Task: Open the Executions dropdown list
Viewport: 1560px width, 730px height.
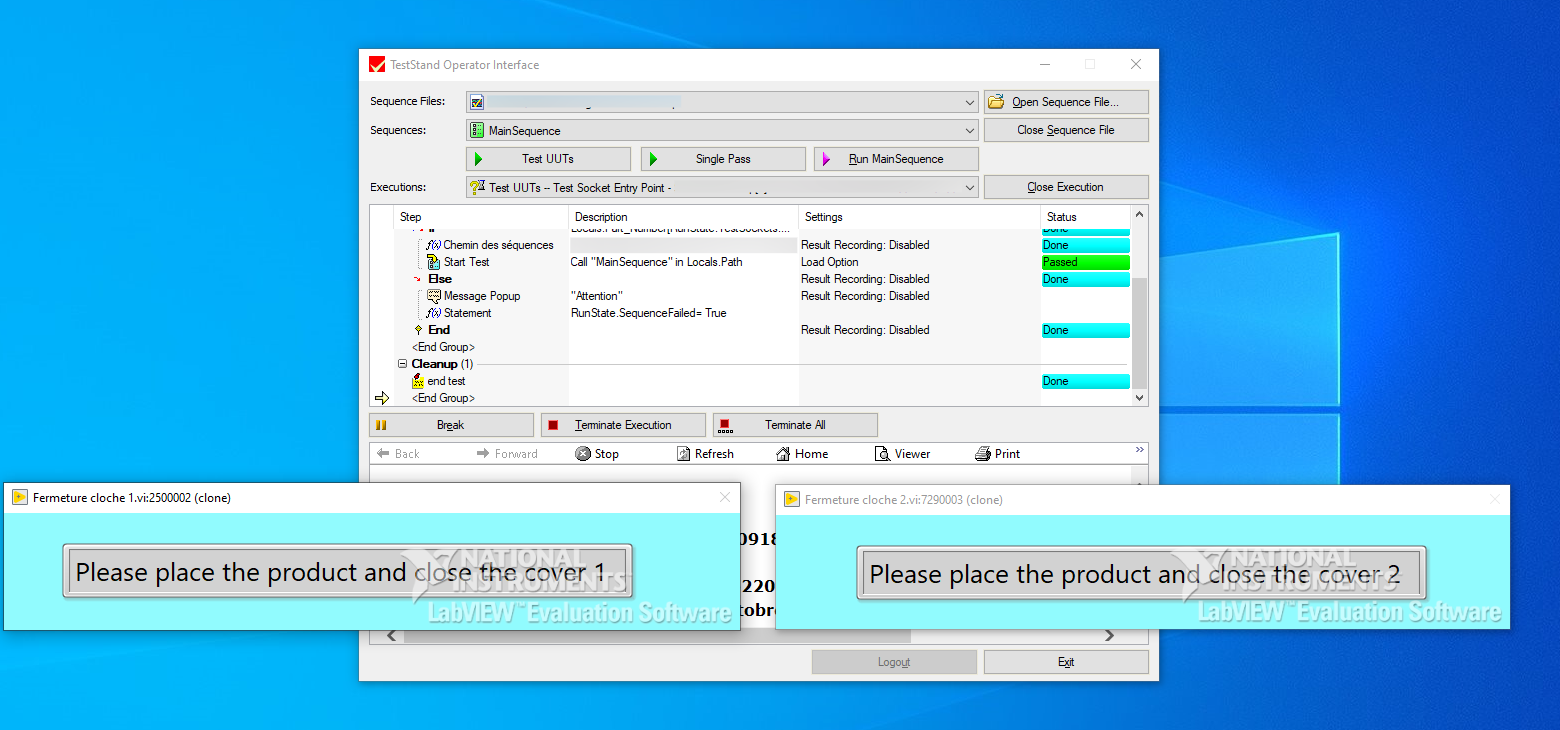Action: [x=970, y=187]
